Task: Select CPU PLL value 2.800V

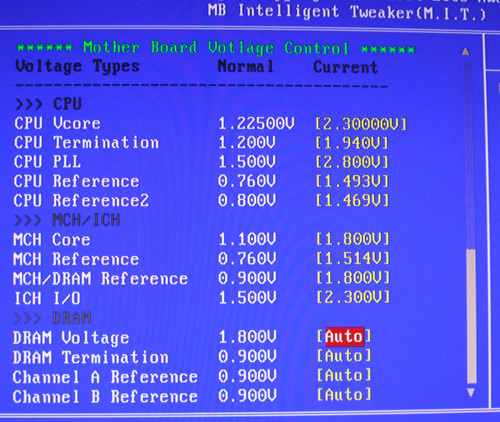Action: 352,162
